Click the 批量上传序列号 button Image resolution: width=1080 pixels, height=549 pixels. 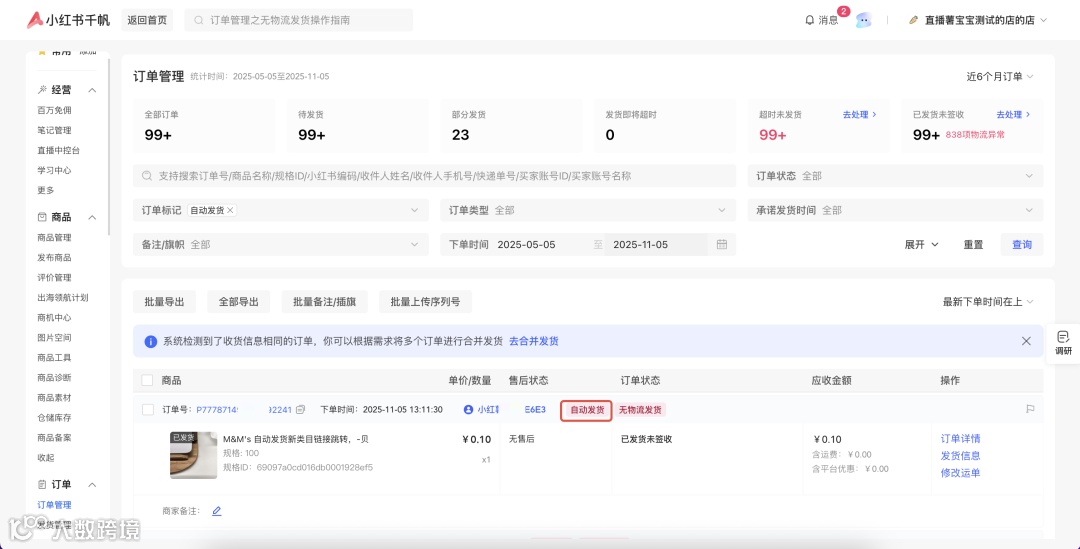(x=426, y=302)
